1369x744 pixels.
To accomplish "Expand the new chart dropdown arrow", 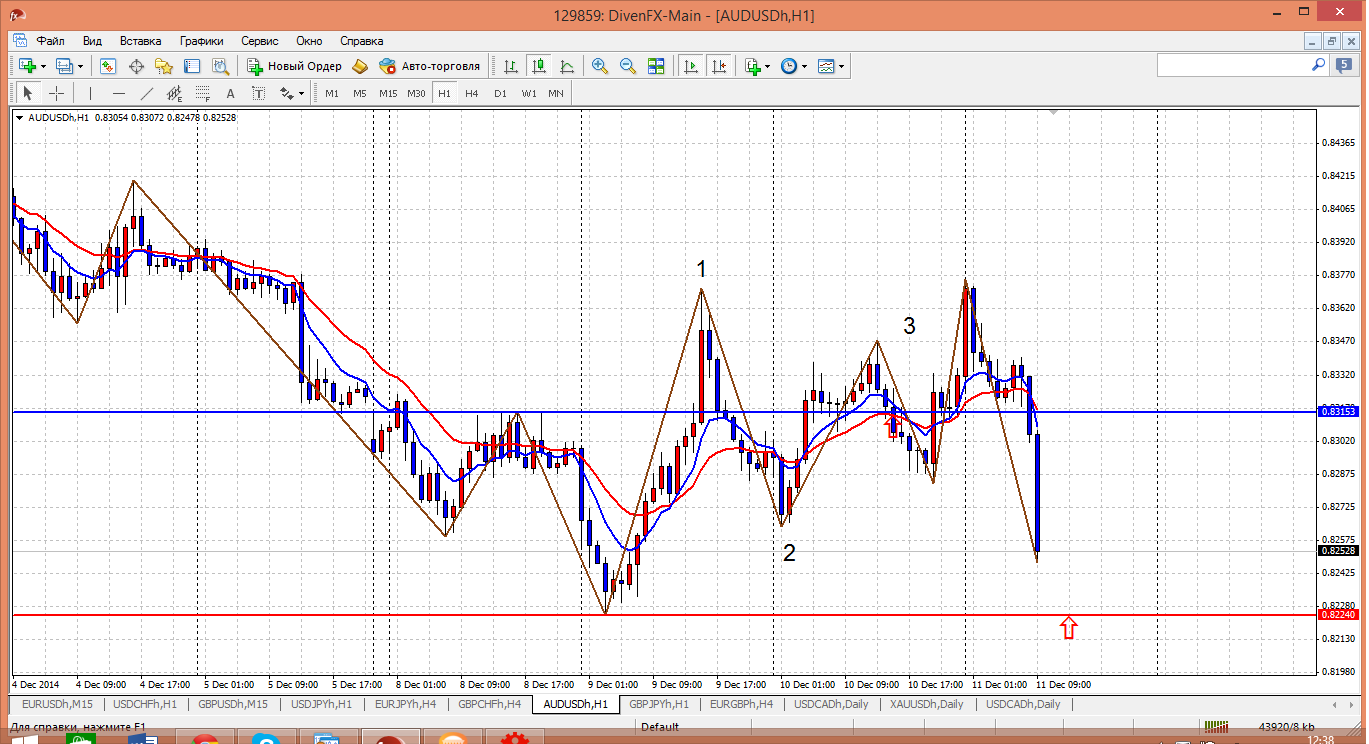I will point(43,66).
